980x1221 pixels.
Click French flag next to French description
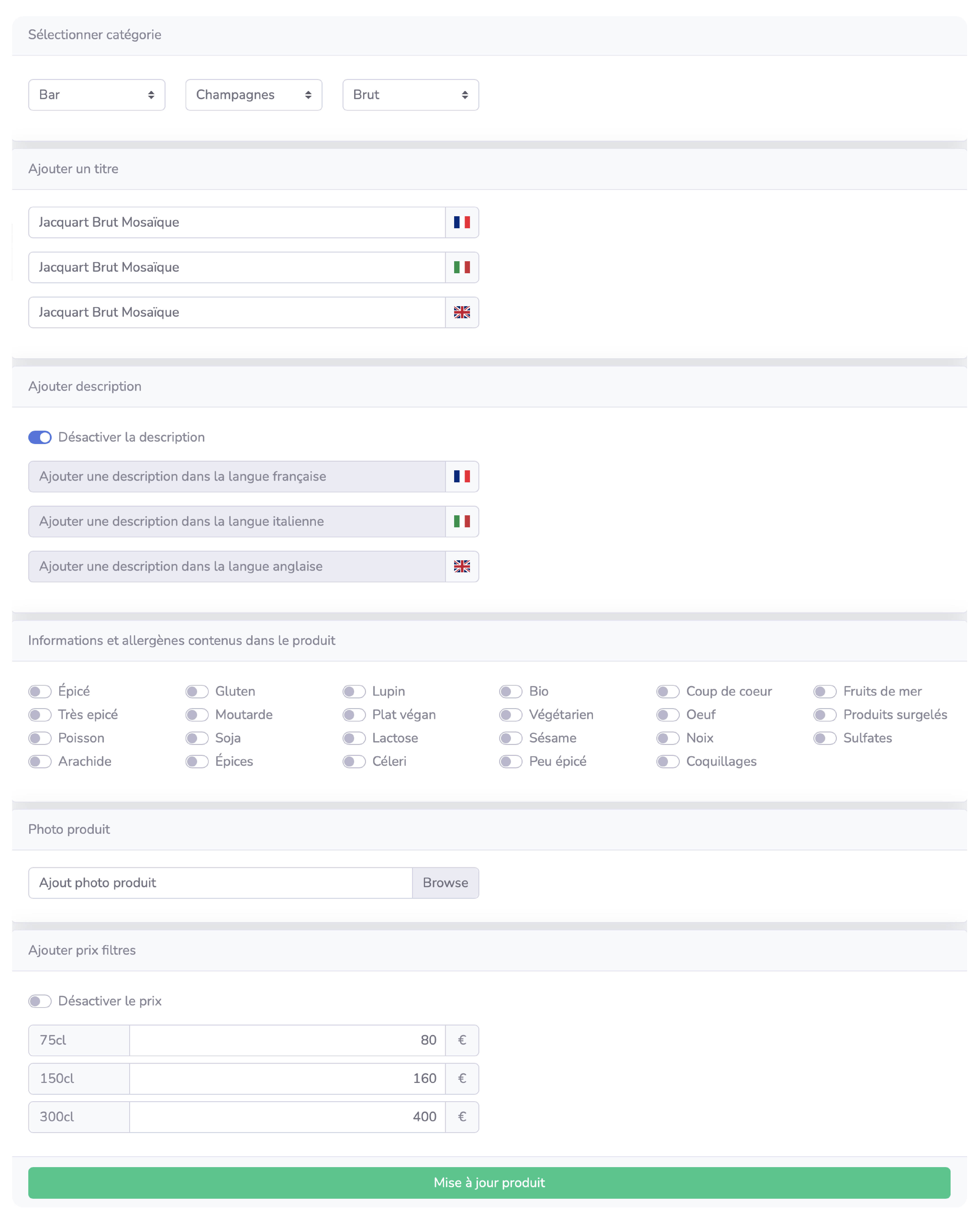(462, 476)
